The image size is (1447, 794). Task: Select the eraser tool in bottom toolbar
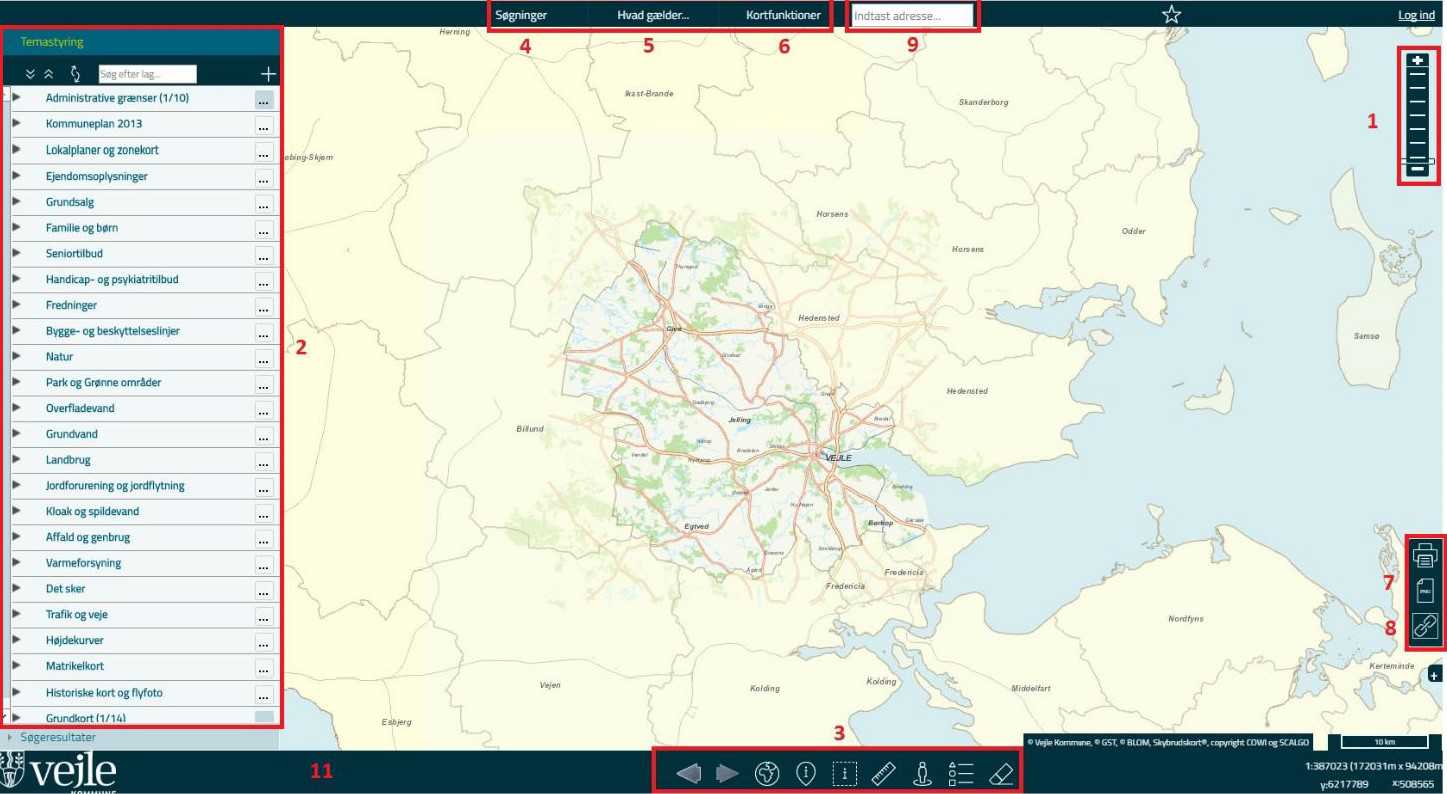click(x=1001, y=774)
